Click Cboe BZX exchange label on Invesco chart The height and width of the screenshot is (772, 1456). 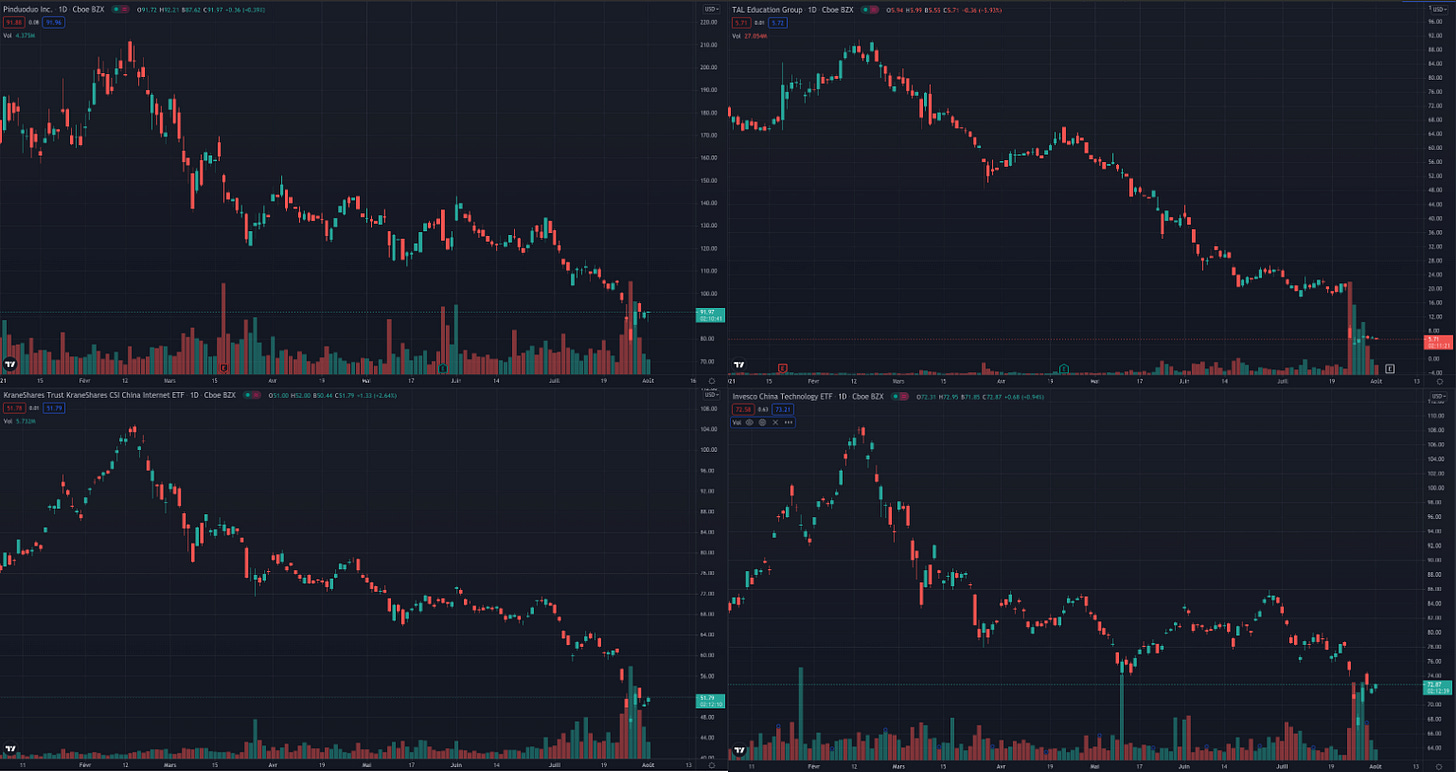tap(868, 396)
